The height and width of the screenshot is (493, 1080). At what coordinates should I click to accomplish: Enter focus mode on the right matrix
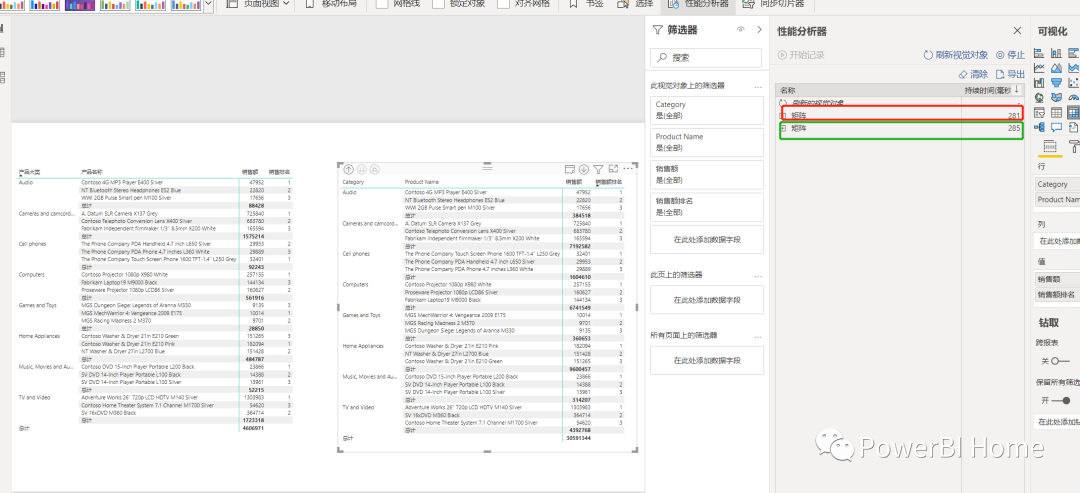pyautogui.click(x=613, y=169)
